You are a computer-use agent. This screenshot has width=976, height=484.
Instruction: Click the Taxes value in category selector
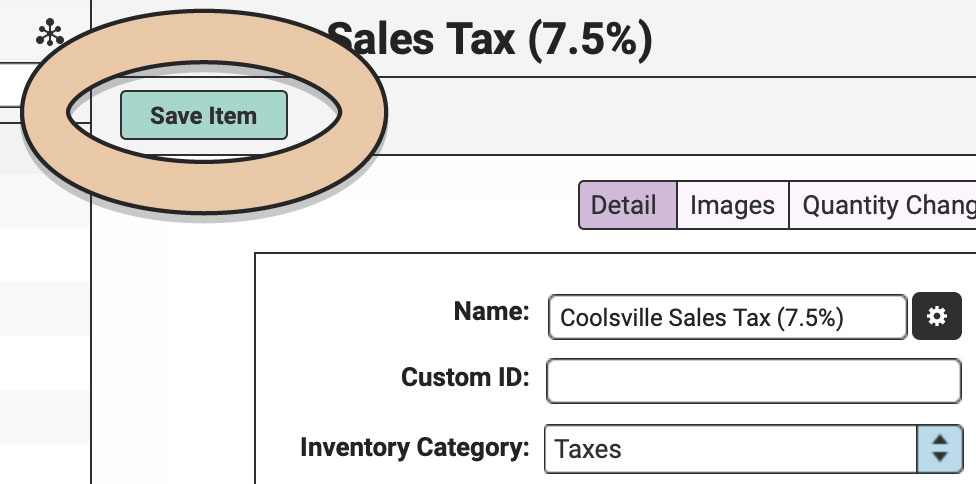click(x=588, y=449)
